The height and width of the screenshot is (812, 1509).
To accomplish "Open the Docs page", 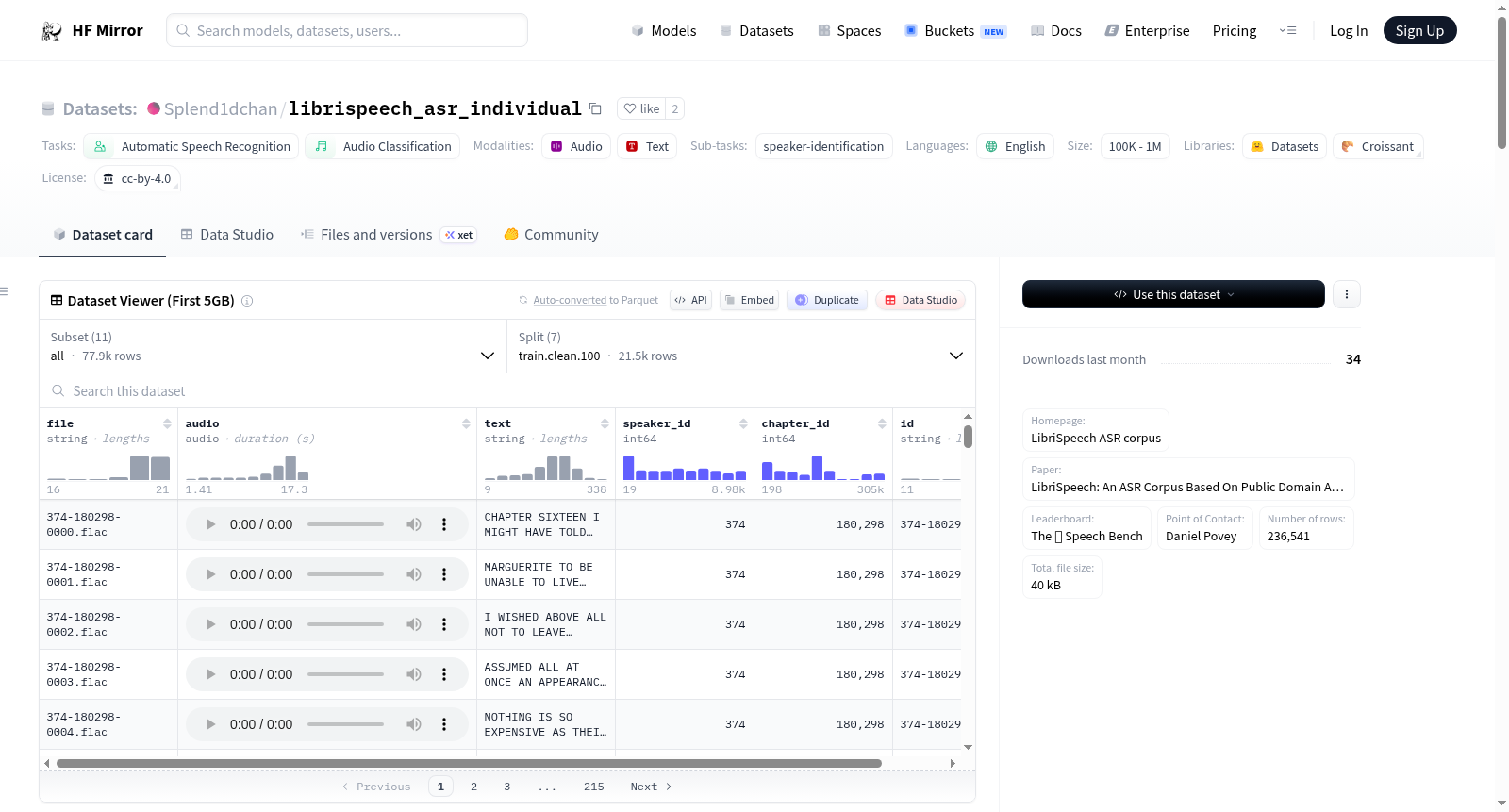I will click(x=1055, y=31).
